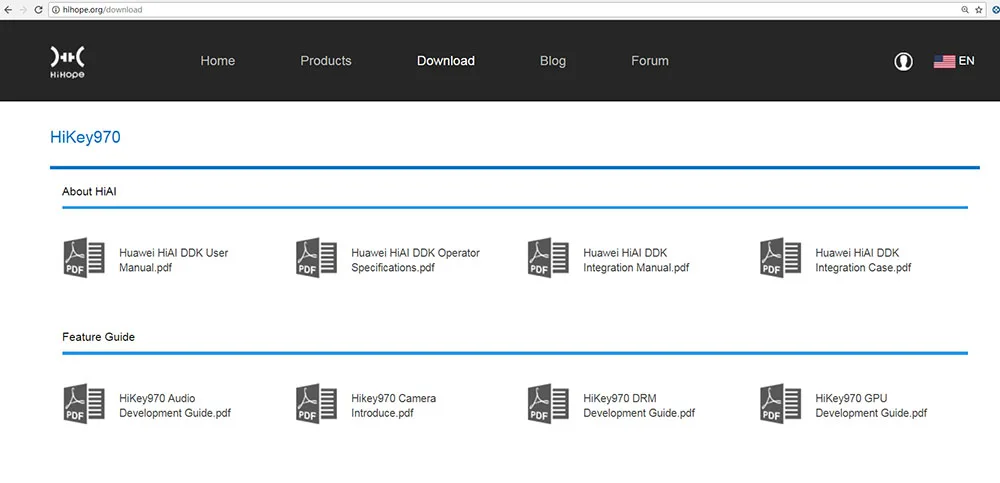The height and width of the screenshot is (483, 1000).
Task: Open the Blog navigation item
Action: (553, 61)
